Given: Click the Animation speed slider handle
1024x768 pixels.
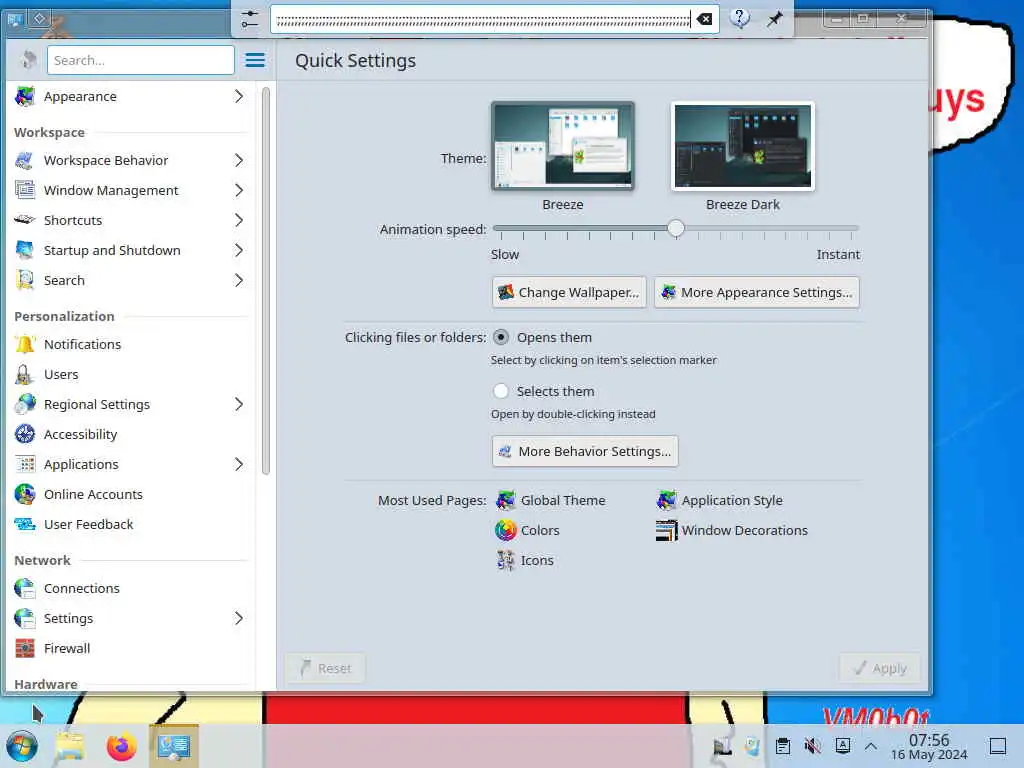Looking at the screenshot, I should pos(676,228).
